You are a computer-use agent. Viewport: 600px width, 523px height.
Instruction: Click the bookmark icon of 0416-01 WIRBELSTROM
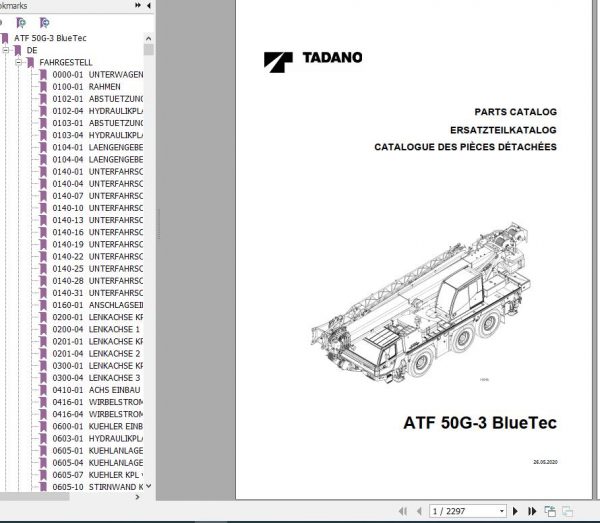point(43,402)
